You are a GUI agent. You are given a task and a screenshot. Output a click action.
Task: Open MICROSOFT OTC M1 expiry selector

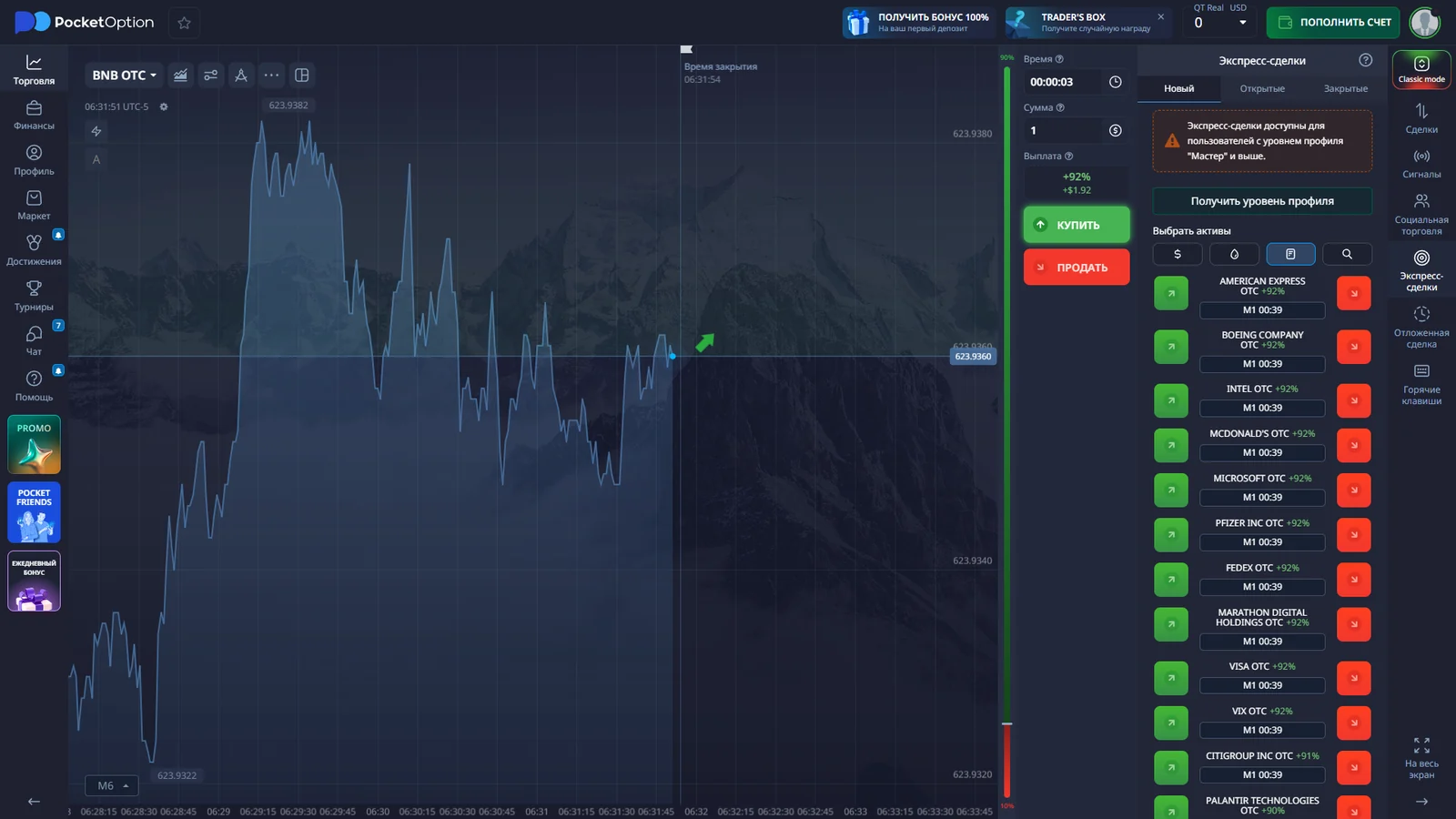[x=1262, y=497]
